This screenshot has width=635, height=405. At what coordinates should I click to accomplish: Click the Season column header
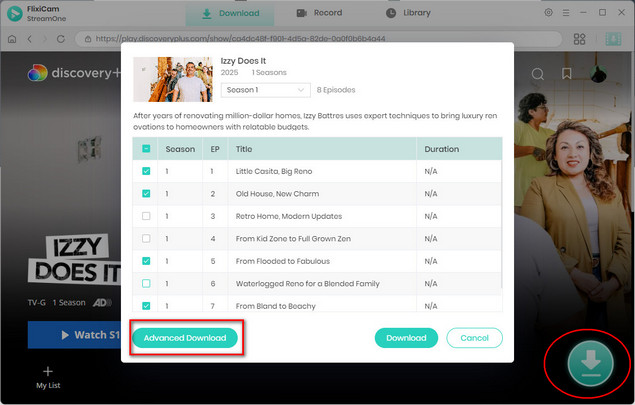pos(180,149)
